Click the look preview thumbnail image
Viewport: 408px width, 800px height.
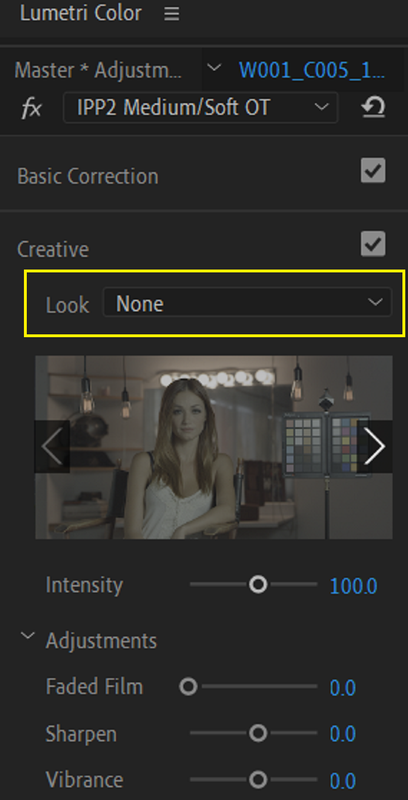[x=214, y=447]
